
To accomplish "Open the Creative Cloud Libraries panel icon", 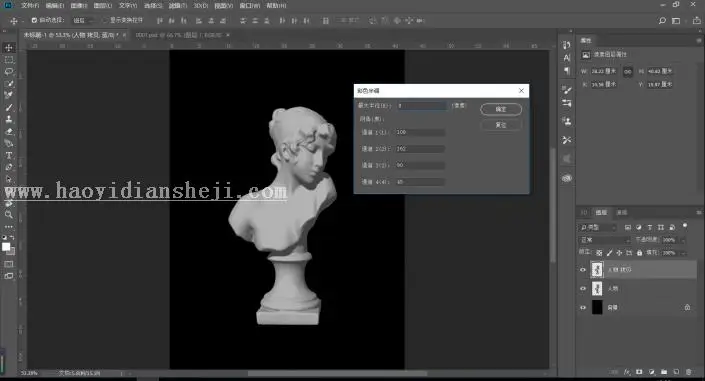I will pyautogui.click(x=567, y=178).
